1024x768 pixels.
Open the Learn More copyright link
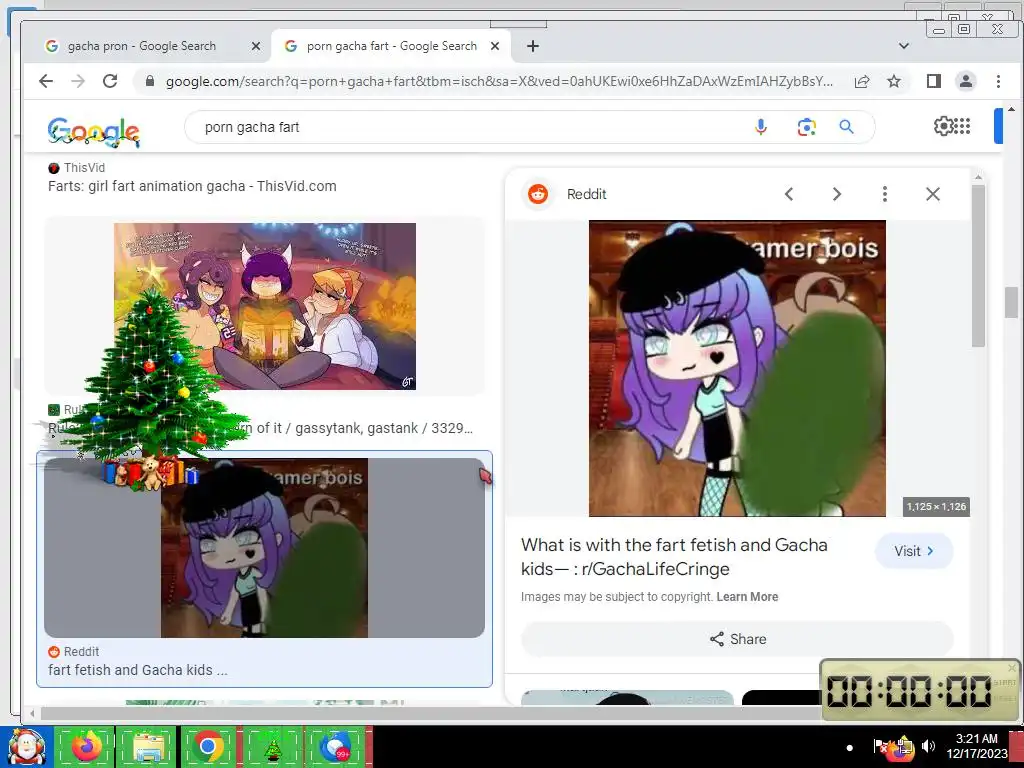[x=747, y=597]
